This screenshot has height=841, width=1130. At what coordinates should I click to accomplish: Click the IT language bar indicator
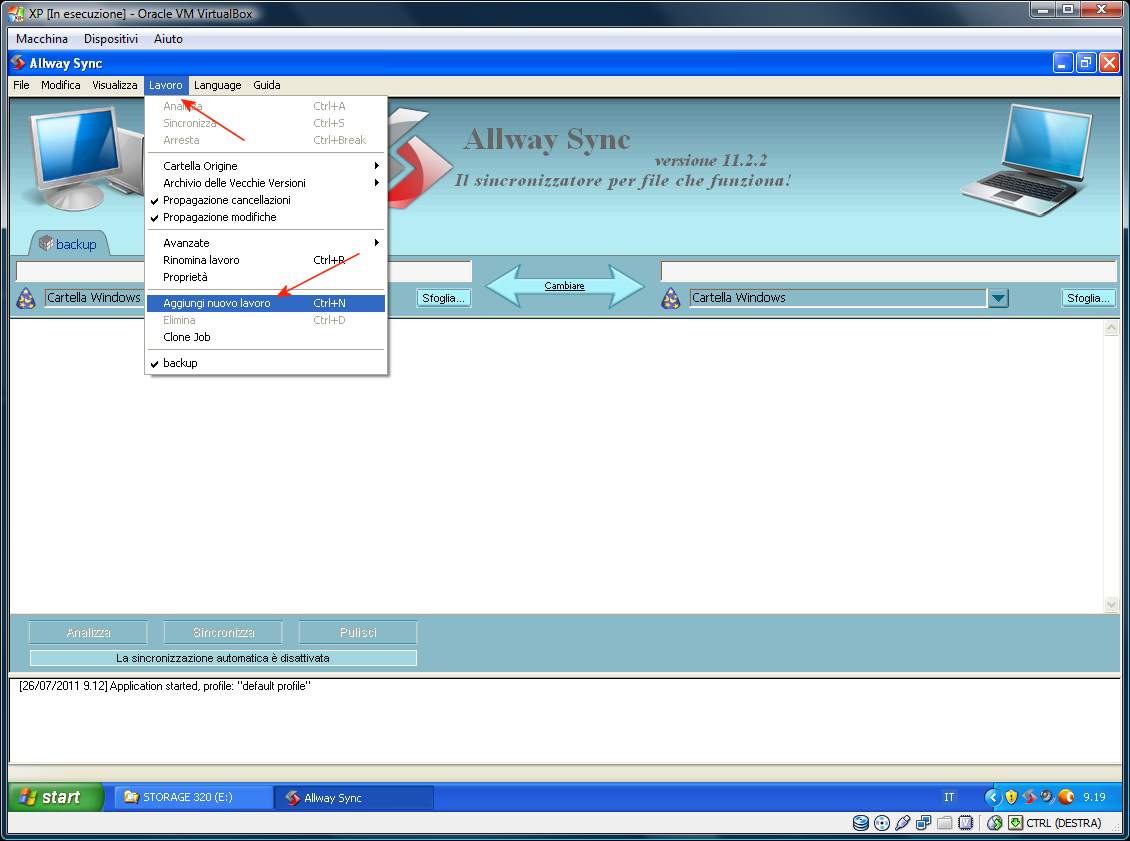949,797
